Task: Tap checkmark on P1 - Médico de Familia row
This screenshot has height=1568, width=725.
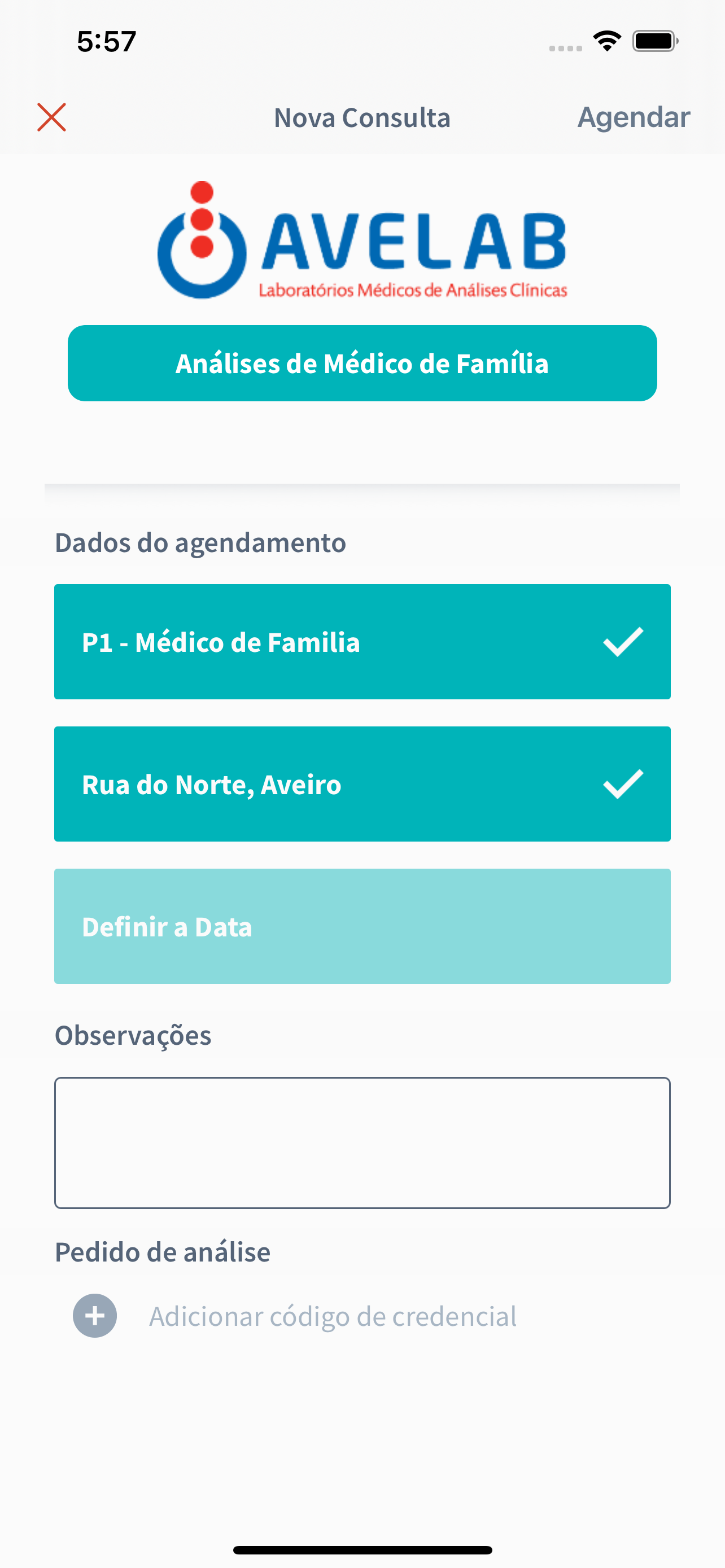Action: tap(623, 642)
